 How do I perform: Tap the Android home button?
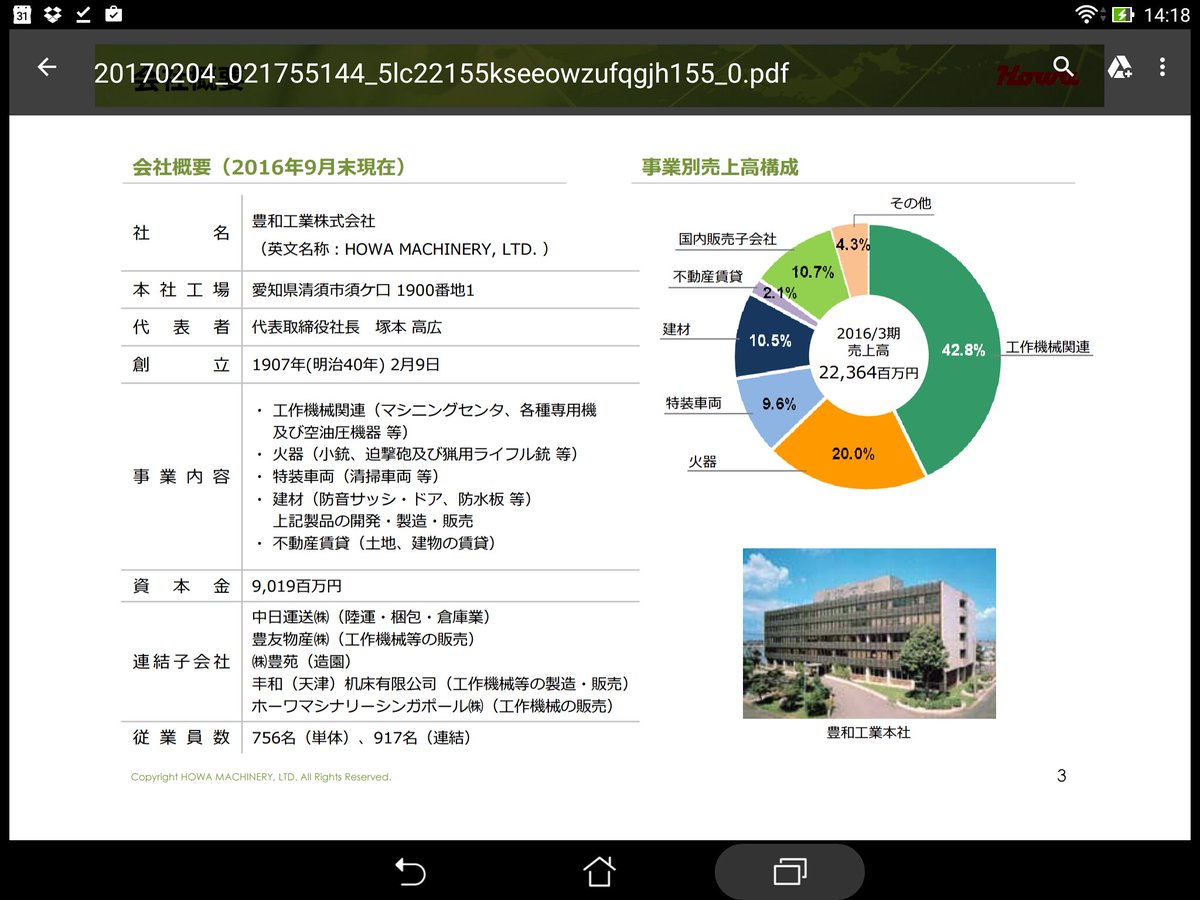click(x=599, y=871)
